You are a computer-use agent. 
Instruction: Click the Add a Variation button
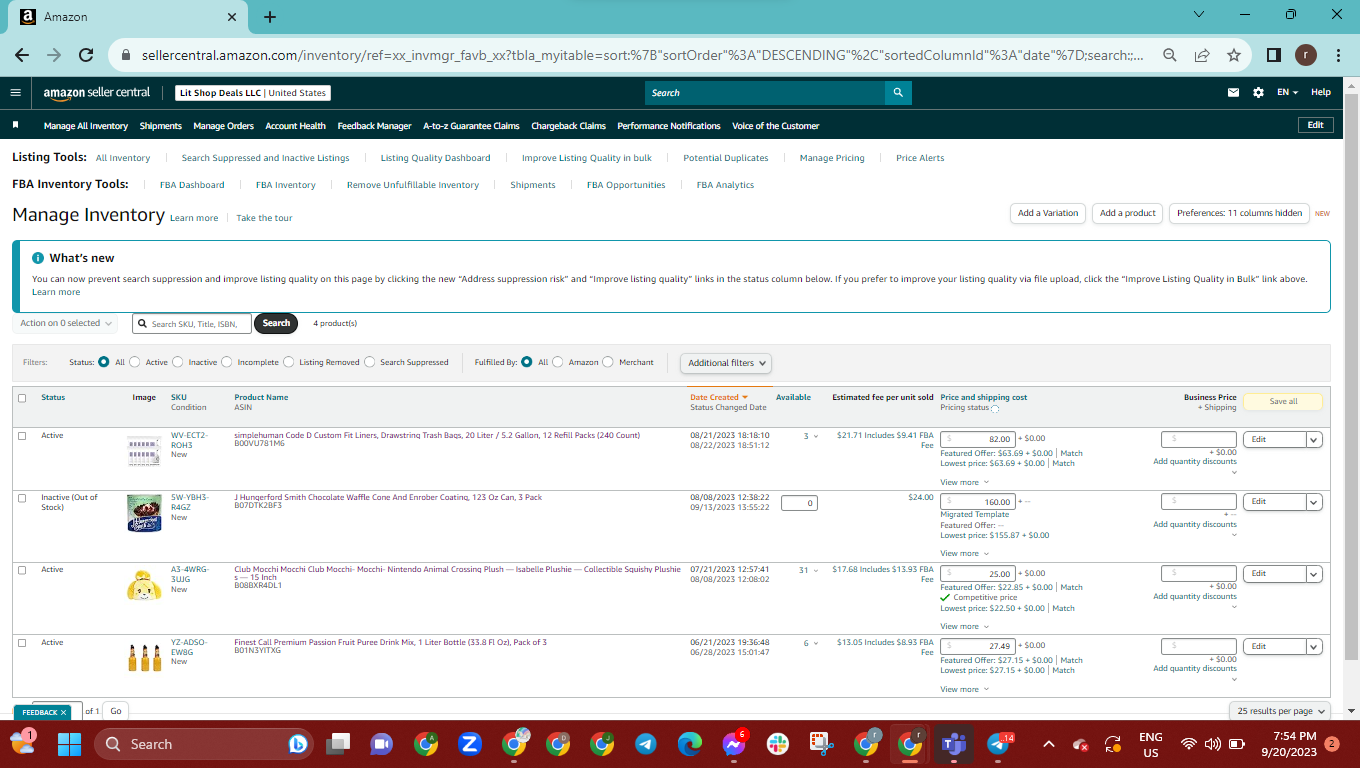pyautogui.click(x=1048, y=213)
